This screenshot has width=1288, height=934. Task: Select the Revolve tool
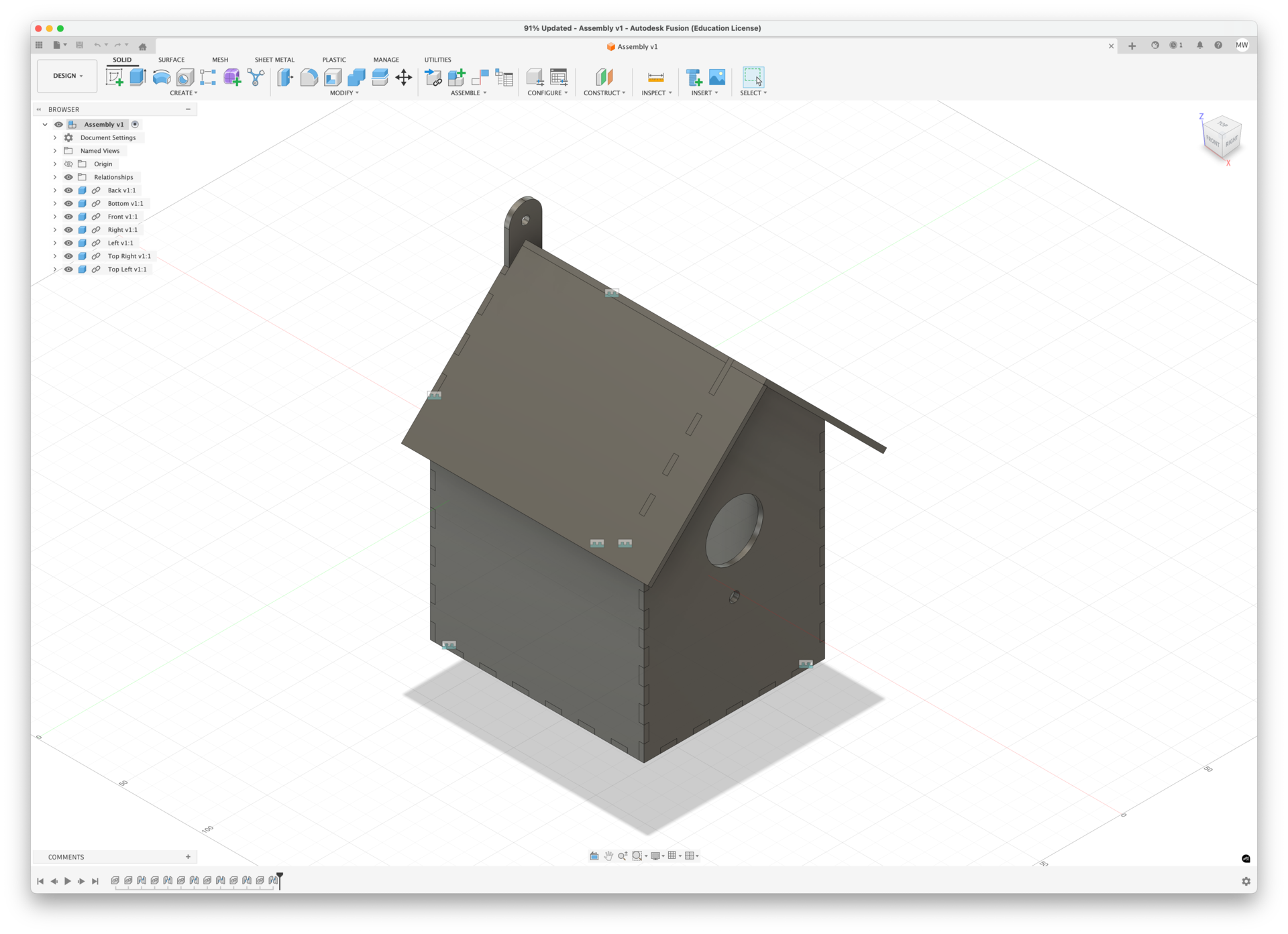coord(162,77)
